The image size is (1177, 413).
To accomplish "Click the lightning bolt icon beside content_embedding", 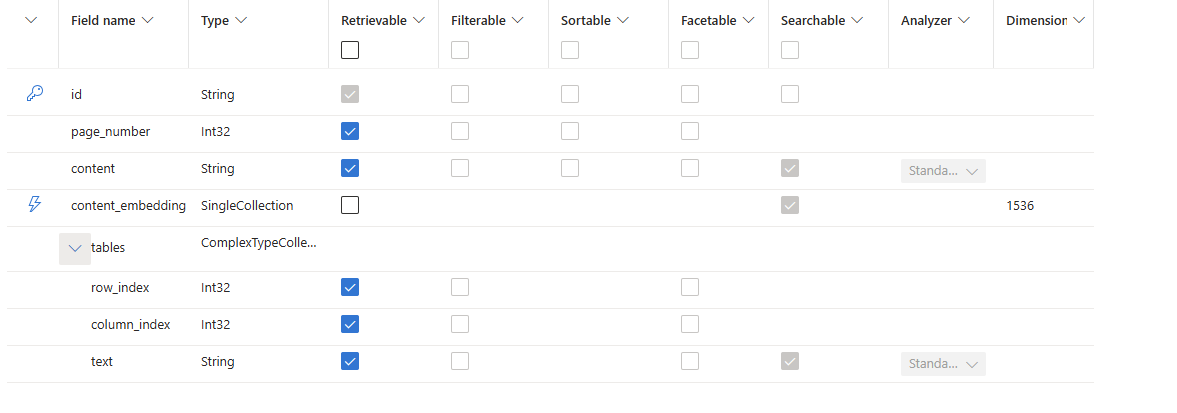I will [x=34, y=205].
